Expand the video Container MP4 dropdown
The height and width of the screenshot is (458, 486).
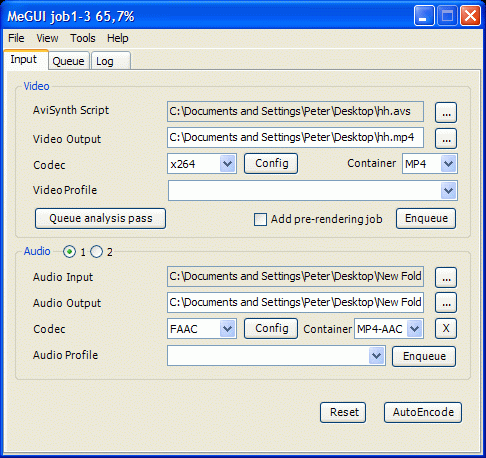(x=430, y=164)
